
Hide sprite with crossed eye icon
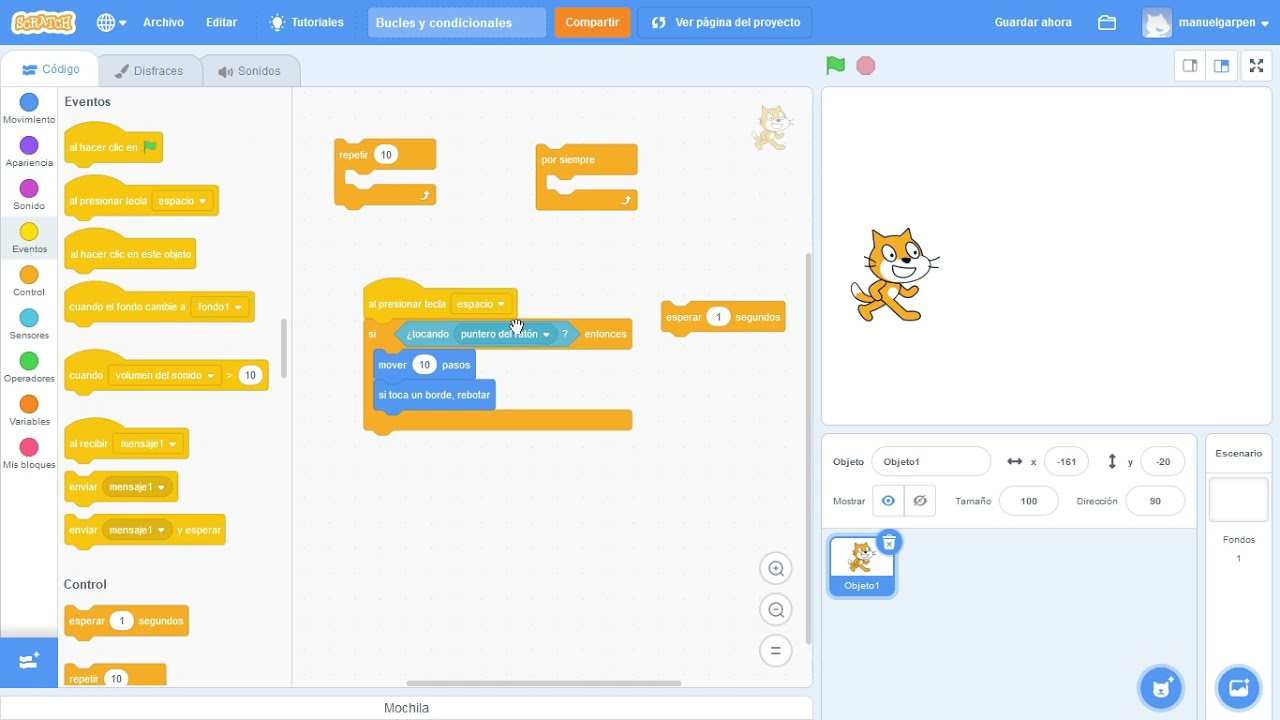920,501
